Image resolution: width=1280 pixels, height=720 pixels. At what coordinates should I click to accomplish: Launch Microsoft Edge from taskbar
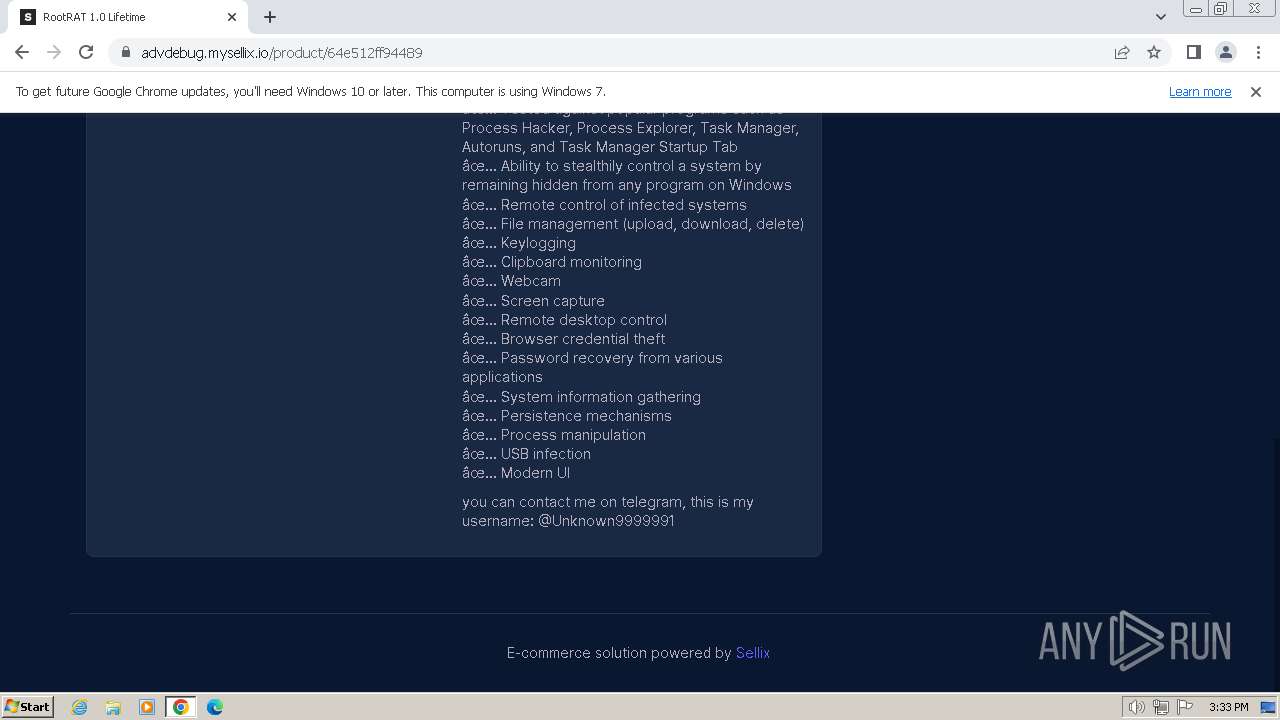(x=215, y=707)
